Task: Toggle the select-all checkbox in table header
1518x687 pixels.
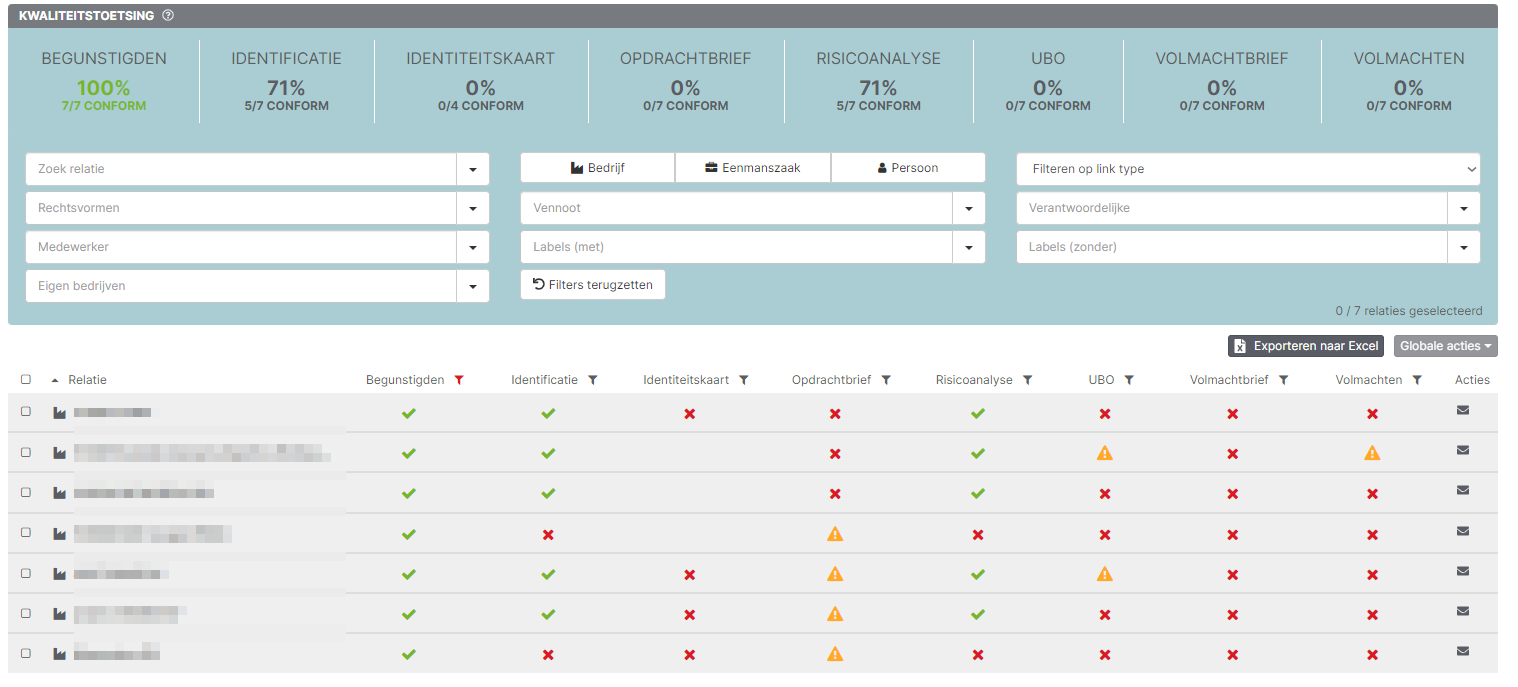Action: [26, 380]
